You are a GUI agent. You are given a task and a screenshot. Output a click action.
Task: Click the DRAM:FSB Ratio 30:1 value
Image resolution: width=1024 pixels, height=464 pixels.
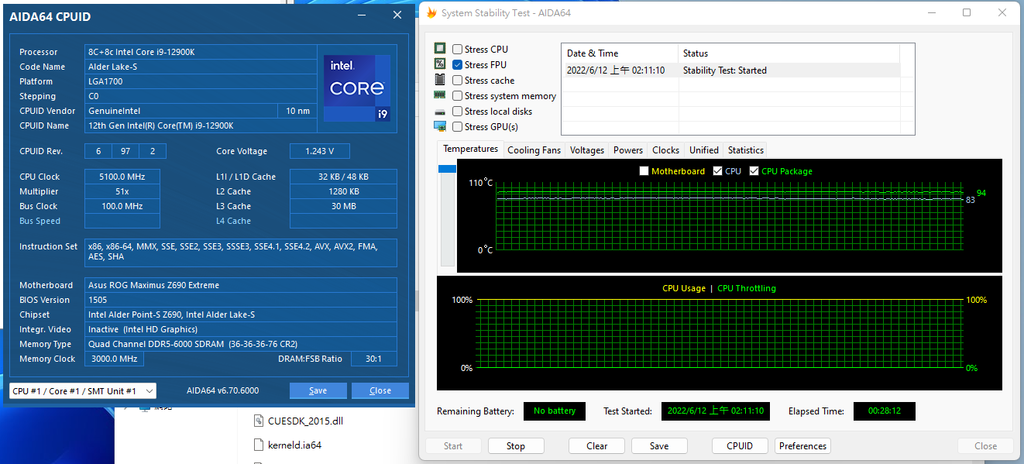click(374, 359)
